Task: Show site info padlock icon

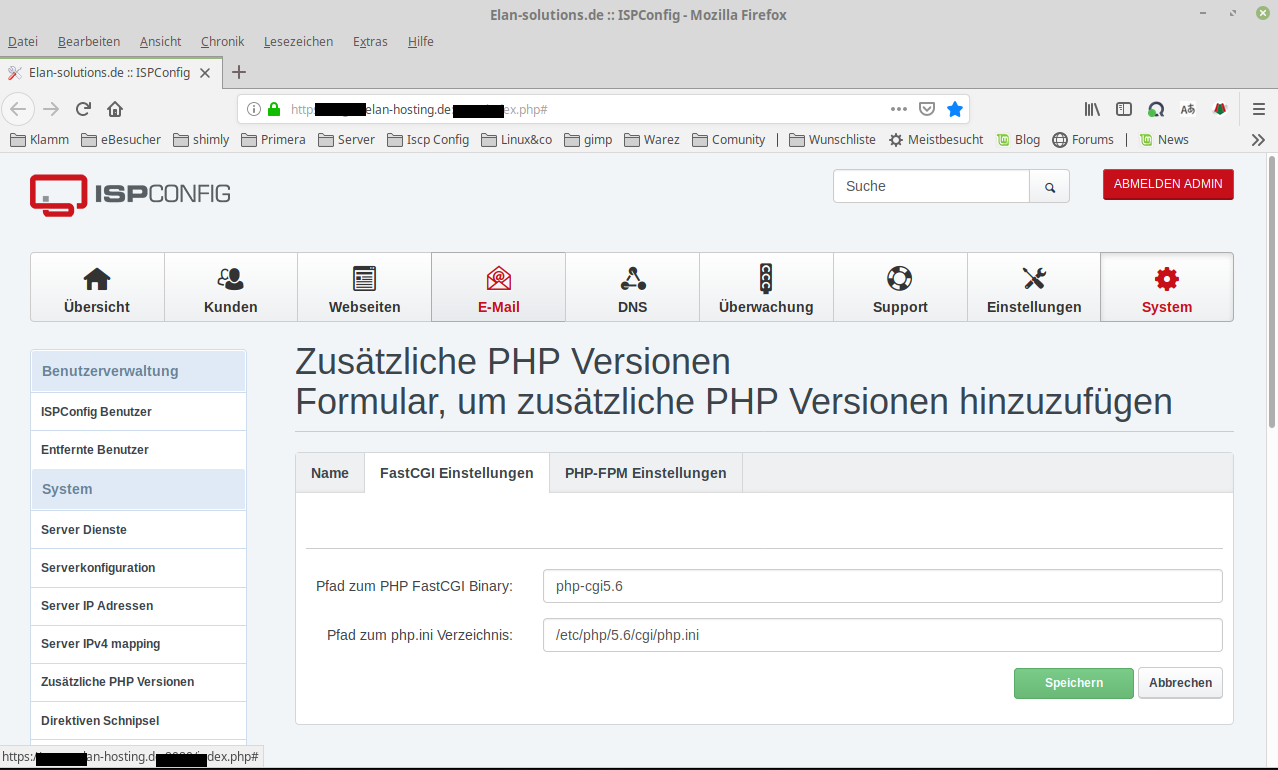Action: tap(274, 109)
